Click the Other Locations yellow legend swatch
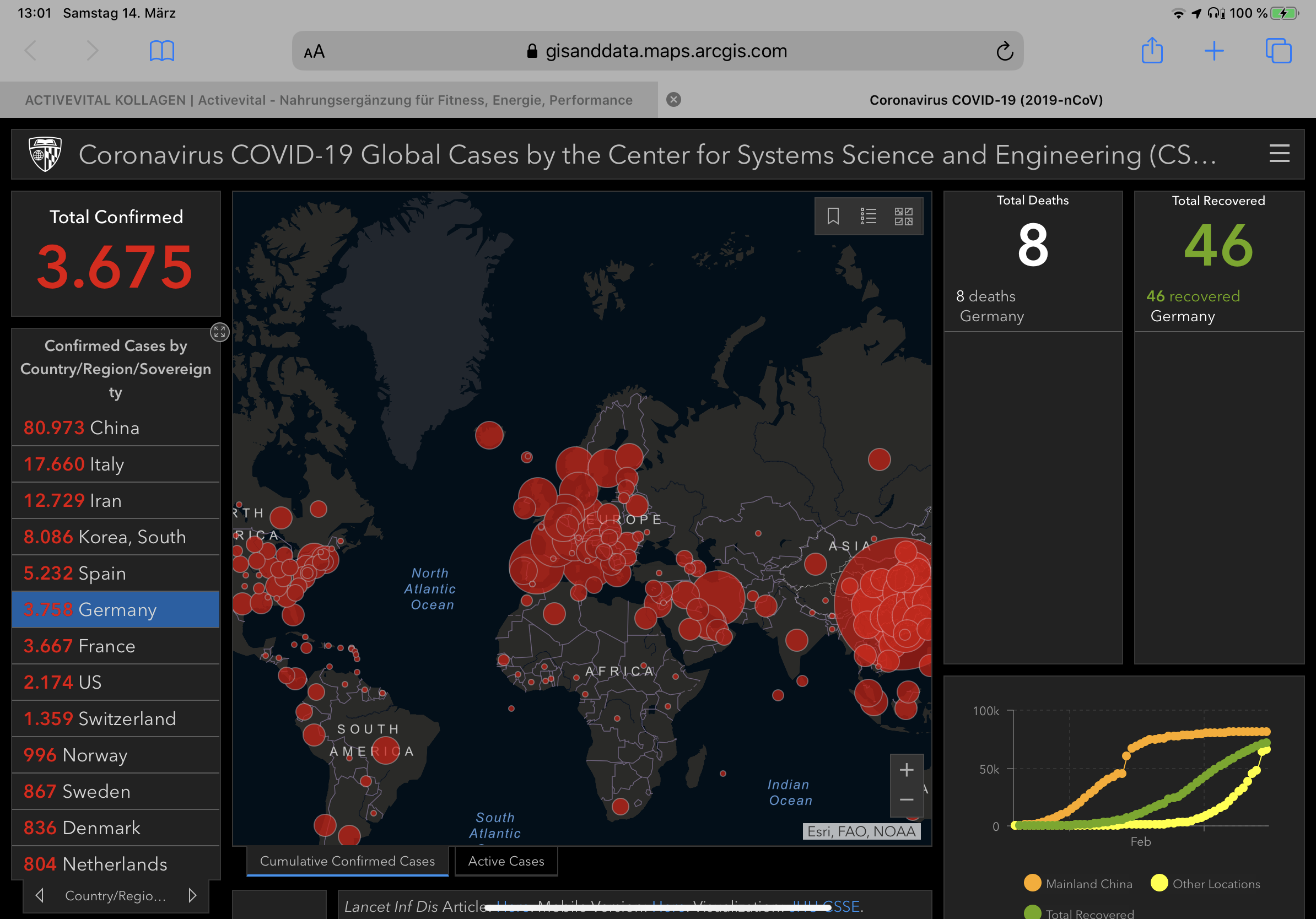 tap(1159, 883)
